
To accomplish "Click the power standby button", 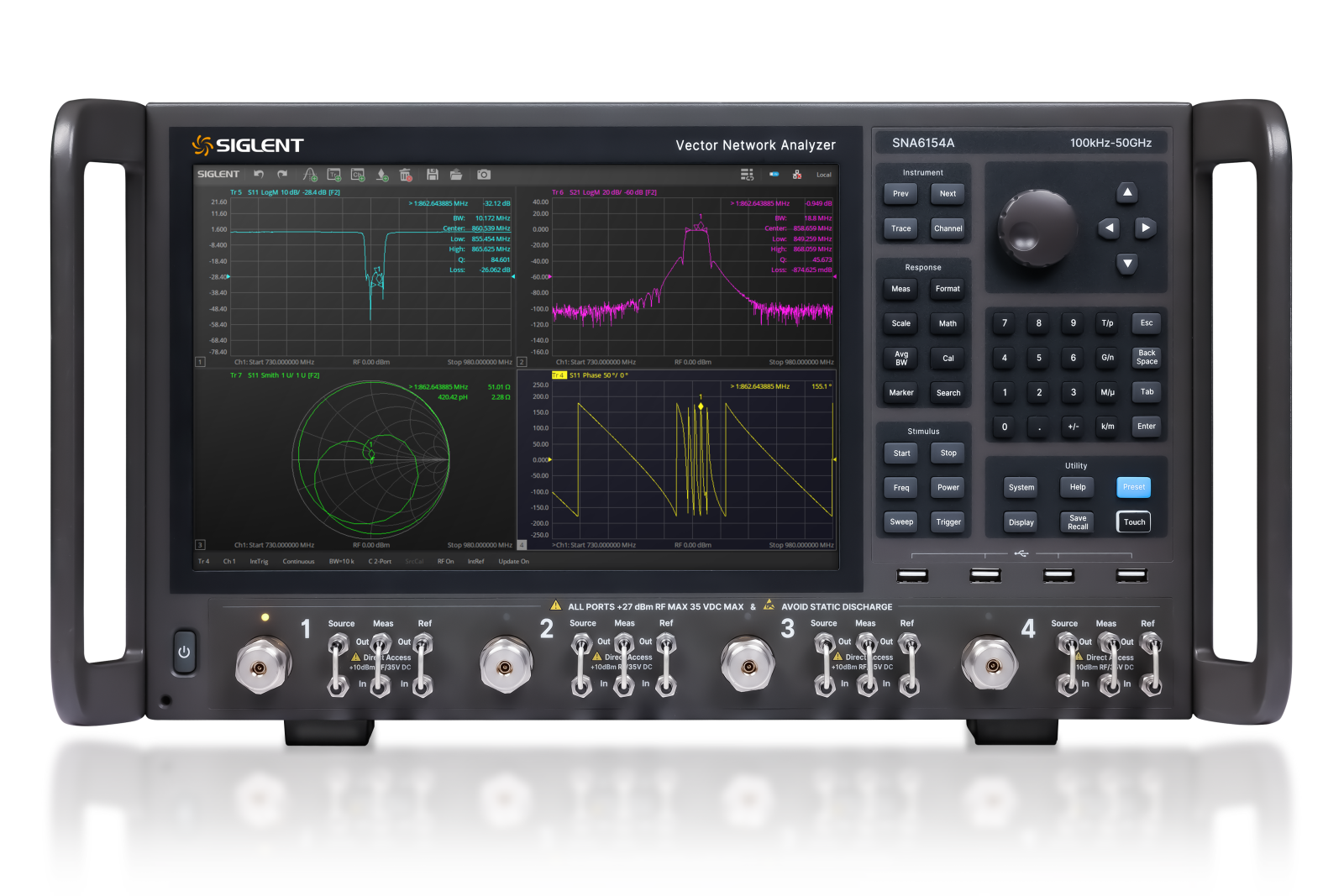I will [x=184, y=652].
